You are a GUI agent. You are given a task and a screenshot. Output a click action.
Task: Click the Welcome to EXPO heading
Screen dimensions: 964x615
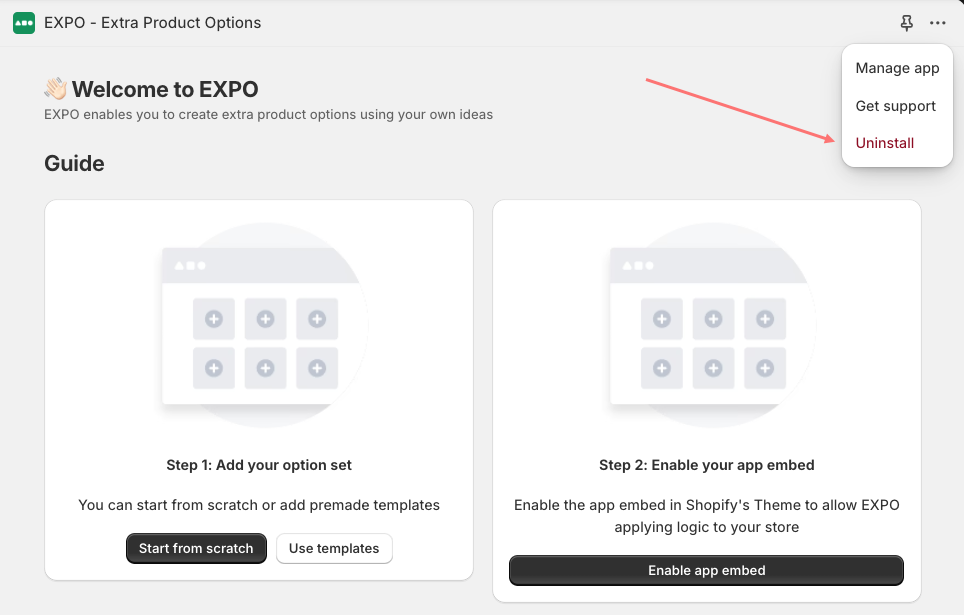[x=165, y=89]
